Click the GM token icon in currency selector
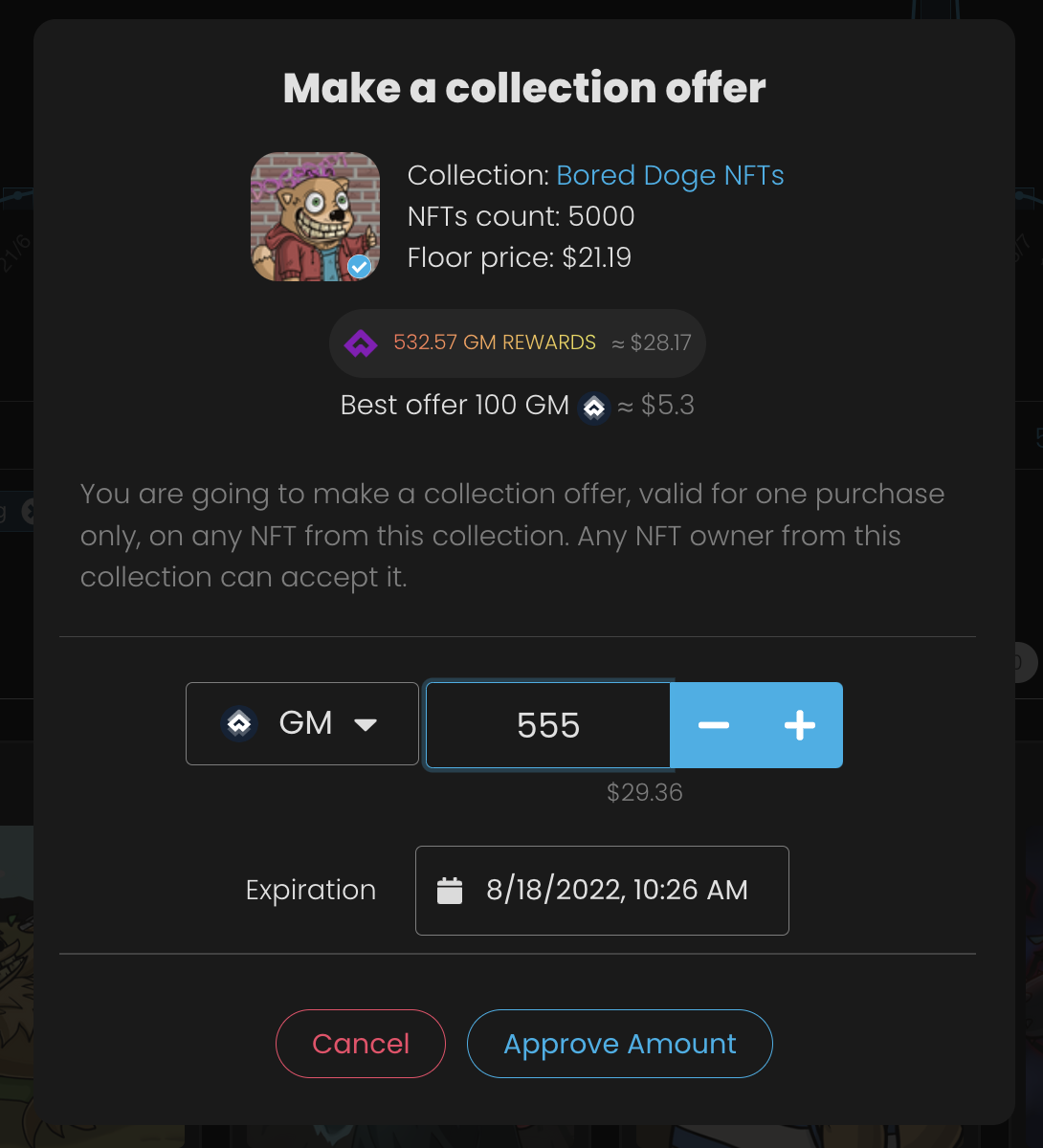Screen dimensions: 1043x1148 [239, 723]
